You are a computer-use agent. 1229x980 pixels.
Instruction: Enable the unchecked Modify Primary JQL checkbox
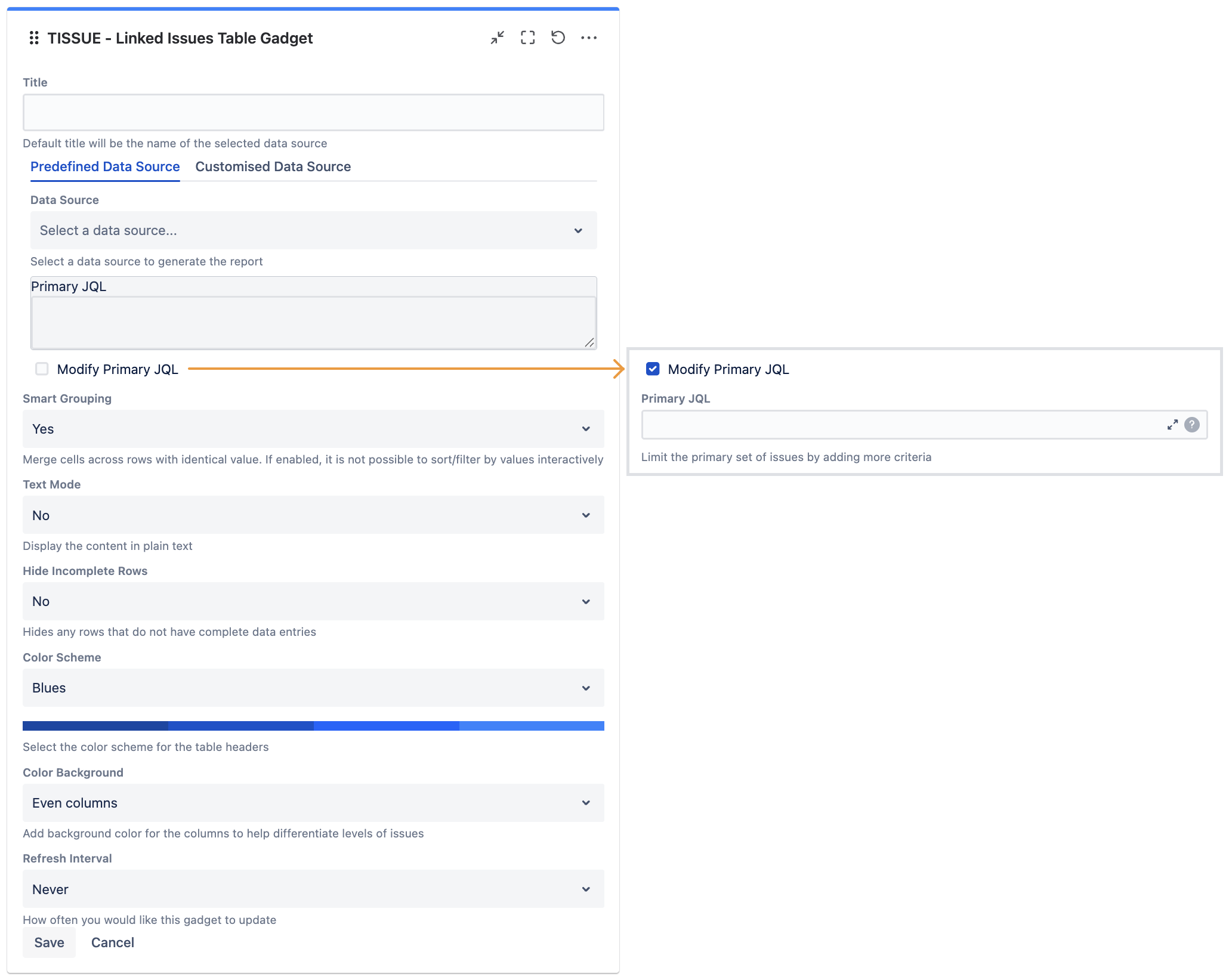click(42, 369)
